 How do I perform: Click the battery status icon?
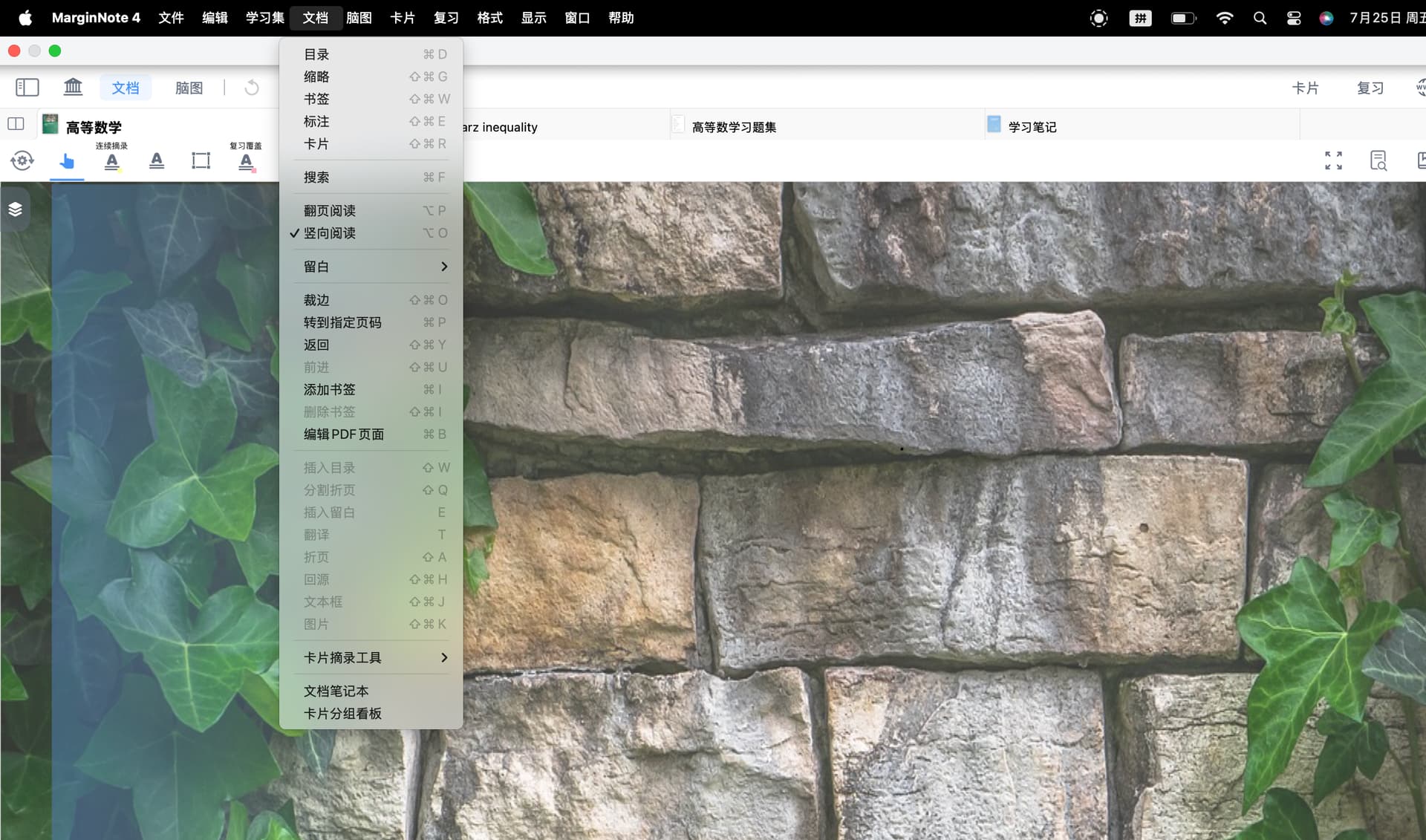(x=1183, y=18)
